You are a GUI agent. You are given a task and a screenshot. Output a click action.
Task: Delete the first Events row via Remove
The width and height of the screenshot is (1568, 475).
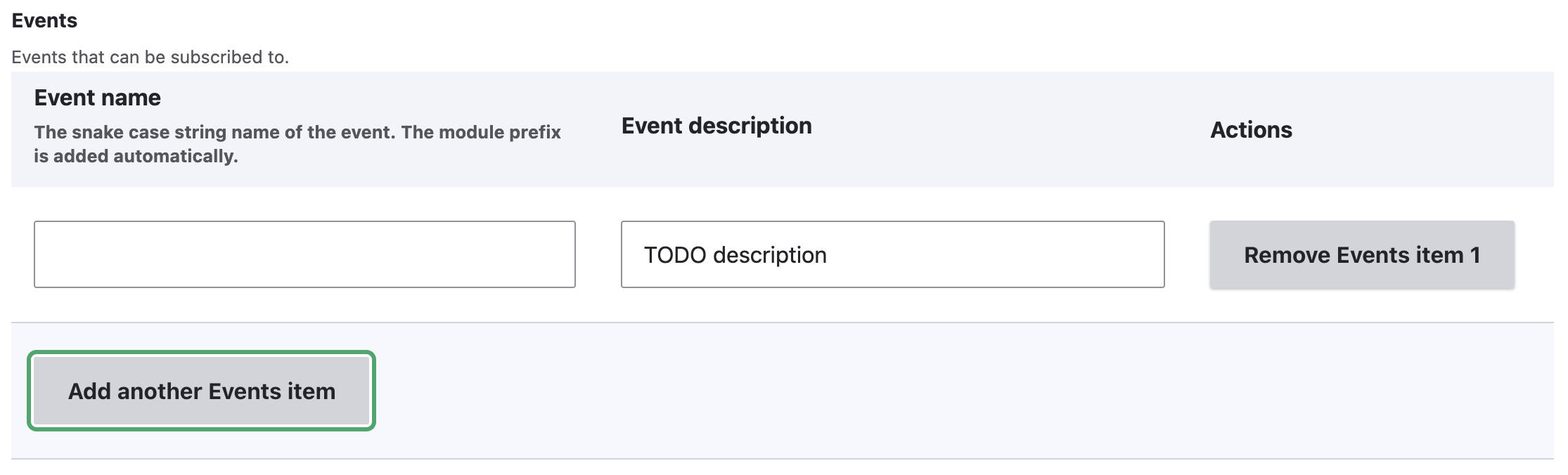tap(1361, 254)
